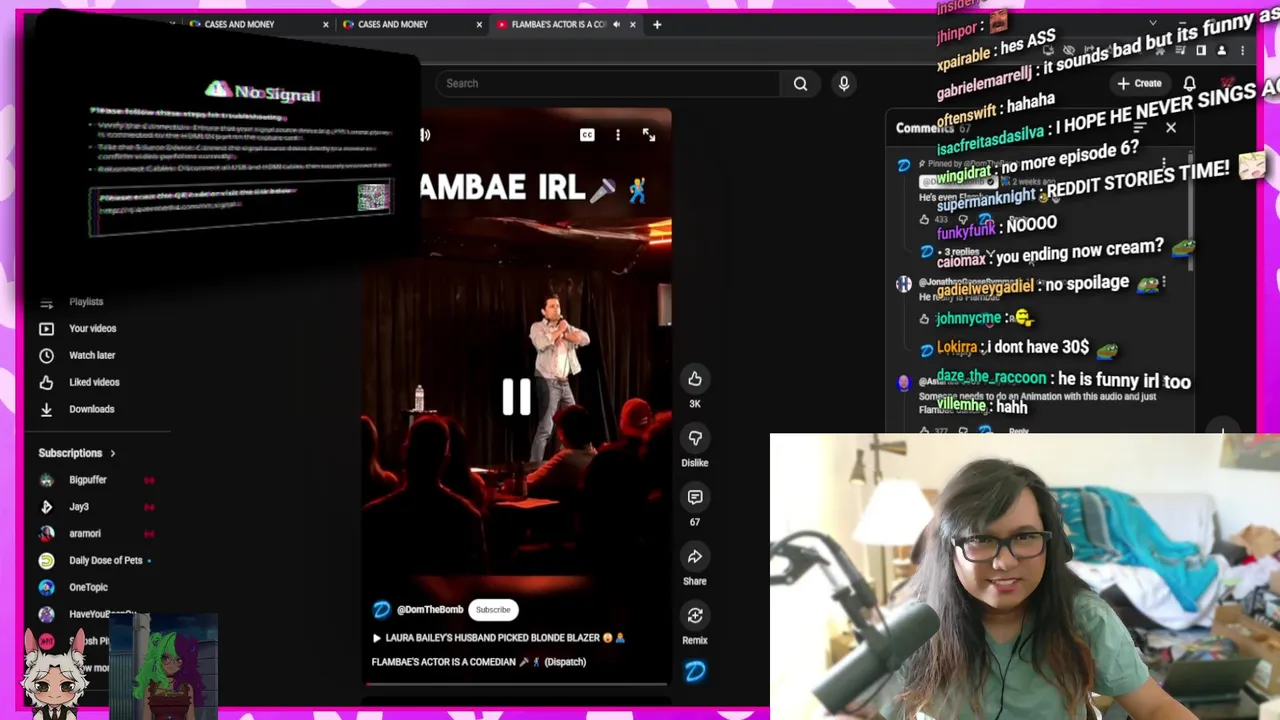1280x720 pixels.
Task: Open the Share icon beside the short
Action: coord(695,556)
